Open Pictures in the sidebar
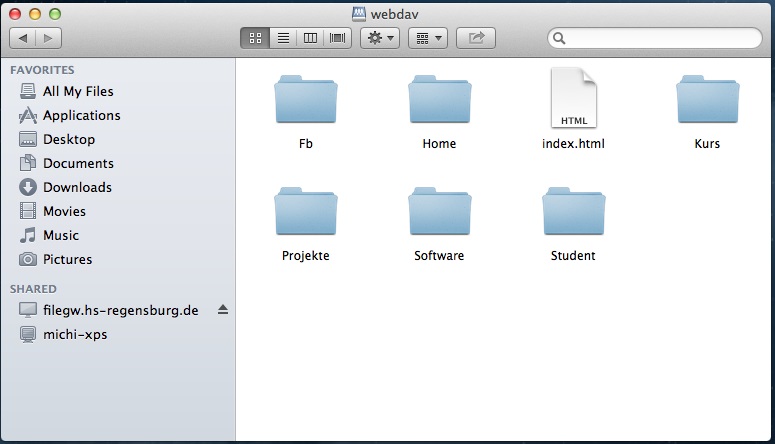 click(55, 259)
